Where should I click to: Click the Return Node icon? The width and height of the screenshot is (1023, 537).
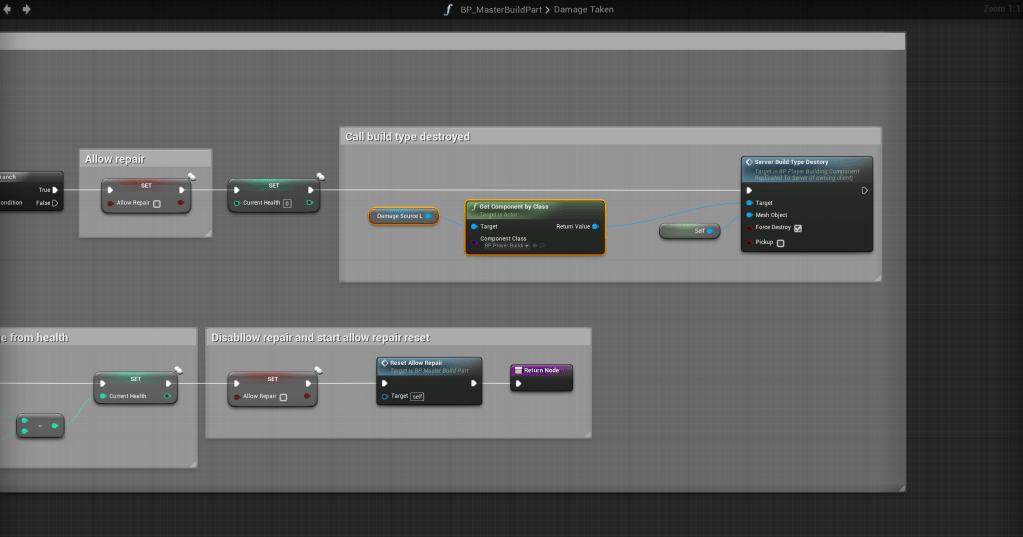(518, 370)
